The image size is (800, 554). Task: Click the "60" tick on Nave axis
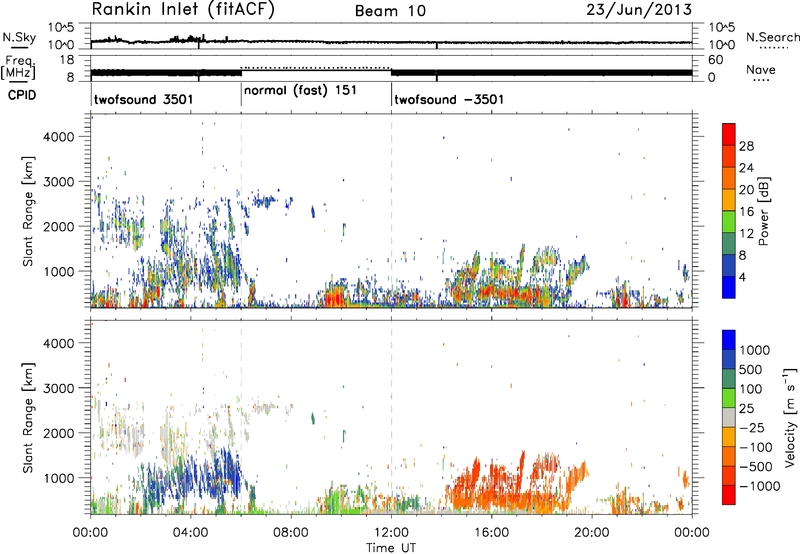click(715, 60)
